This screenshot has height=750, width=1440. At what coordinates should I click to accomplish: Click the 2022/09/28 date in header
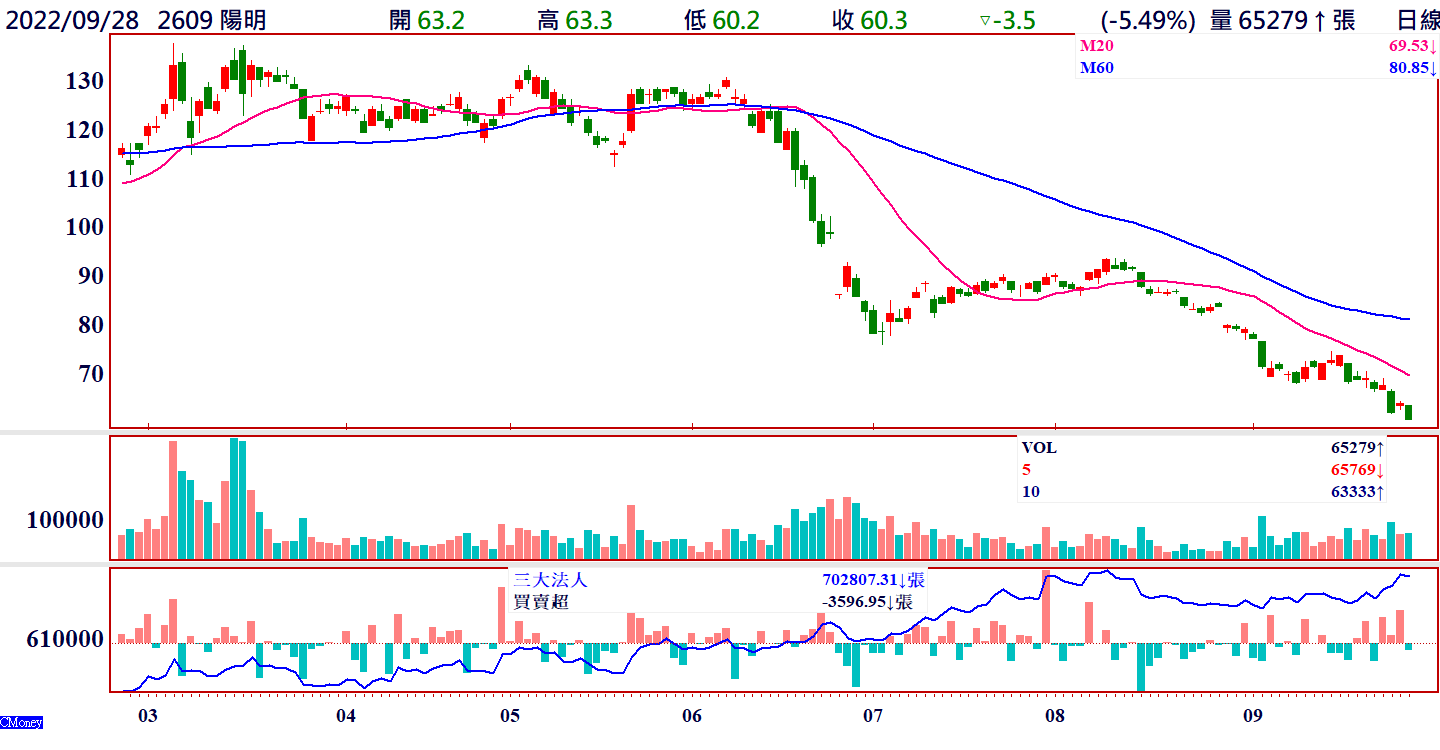point(74,20)
